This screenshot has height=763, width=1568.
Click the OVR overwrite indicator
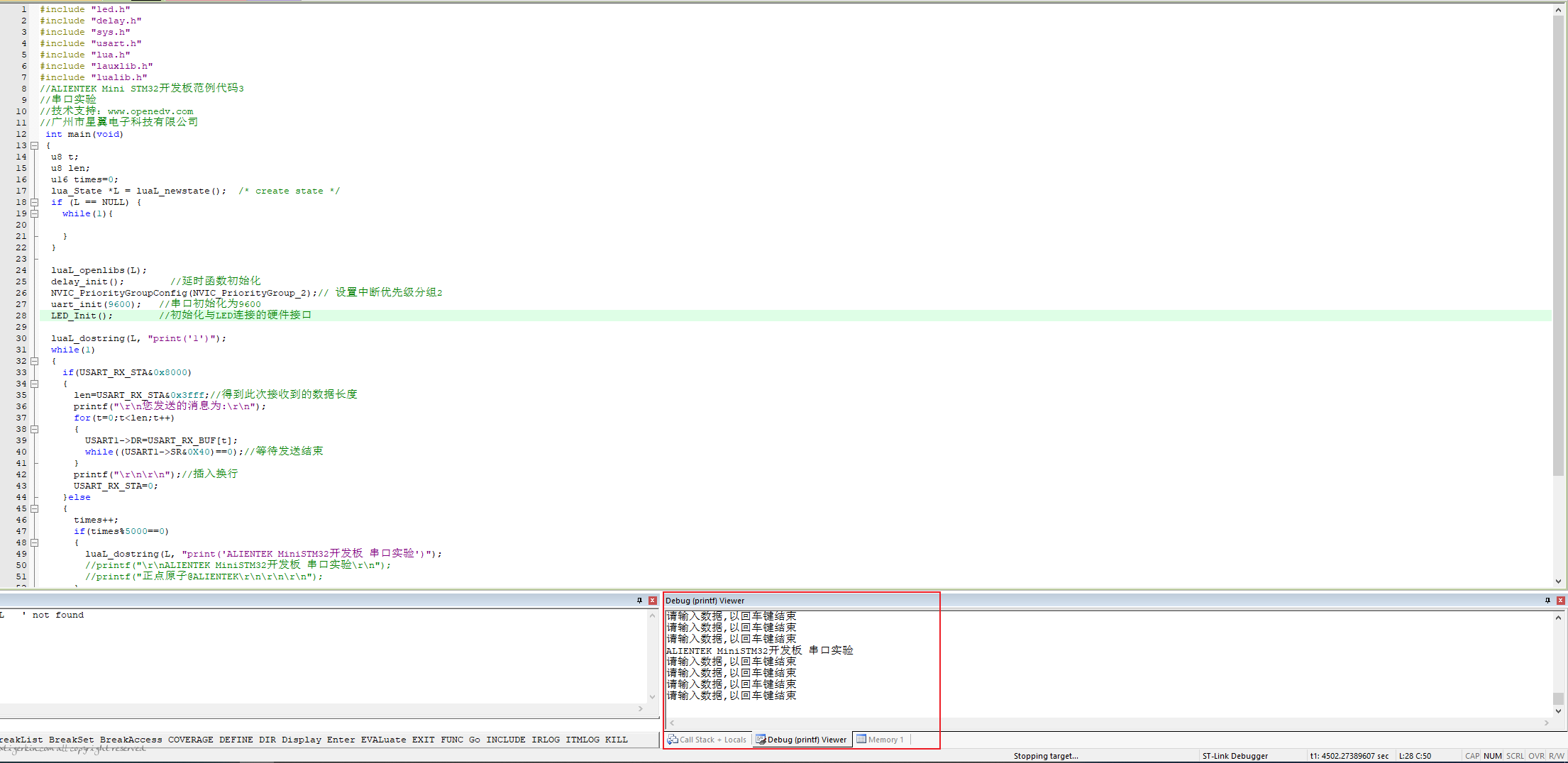[1536, 756]
